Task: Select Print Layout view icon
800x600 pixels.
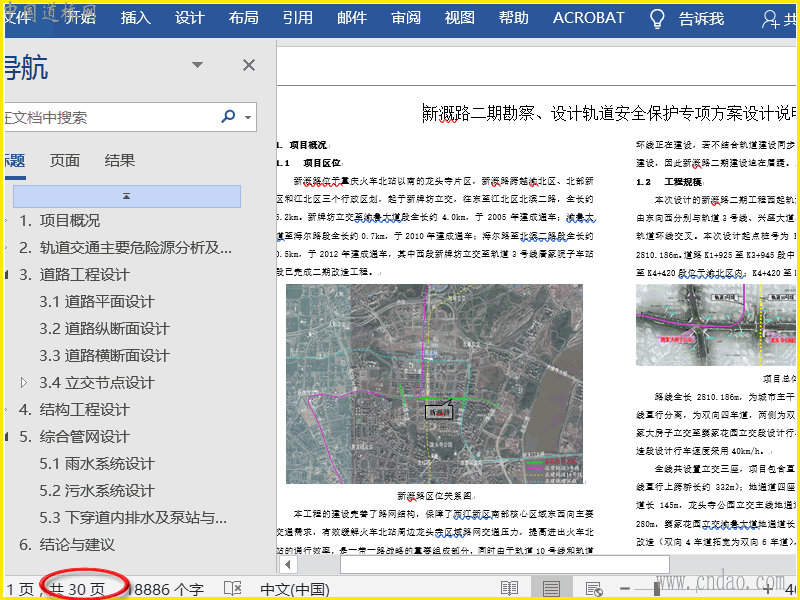Action: [x=551, y=589]
